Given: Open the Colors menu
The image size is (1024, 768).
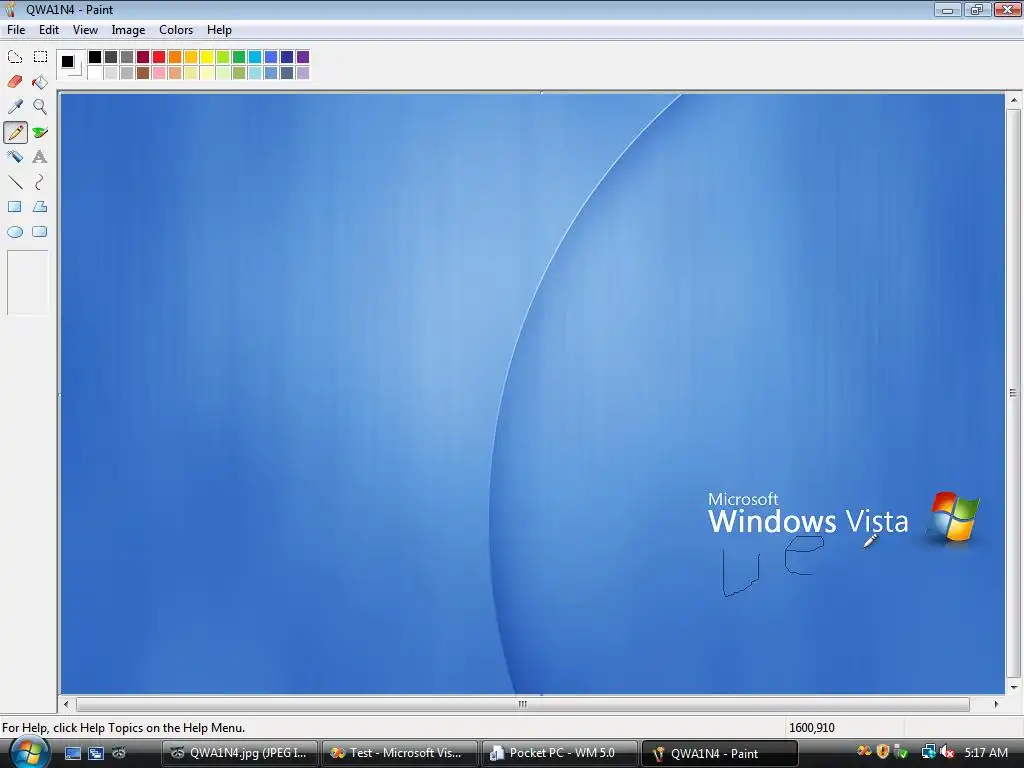Looking at the screenshot, I should [x=176, y=30].
